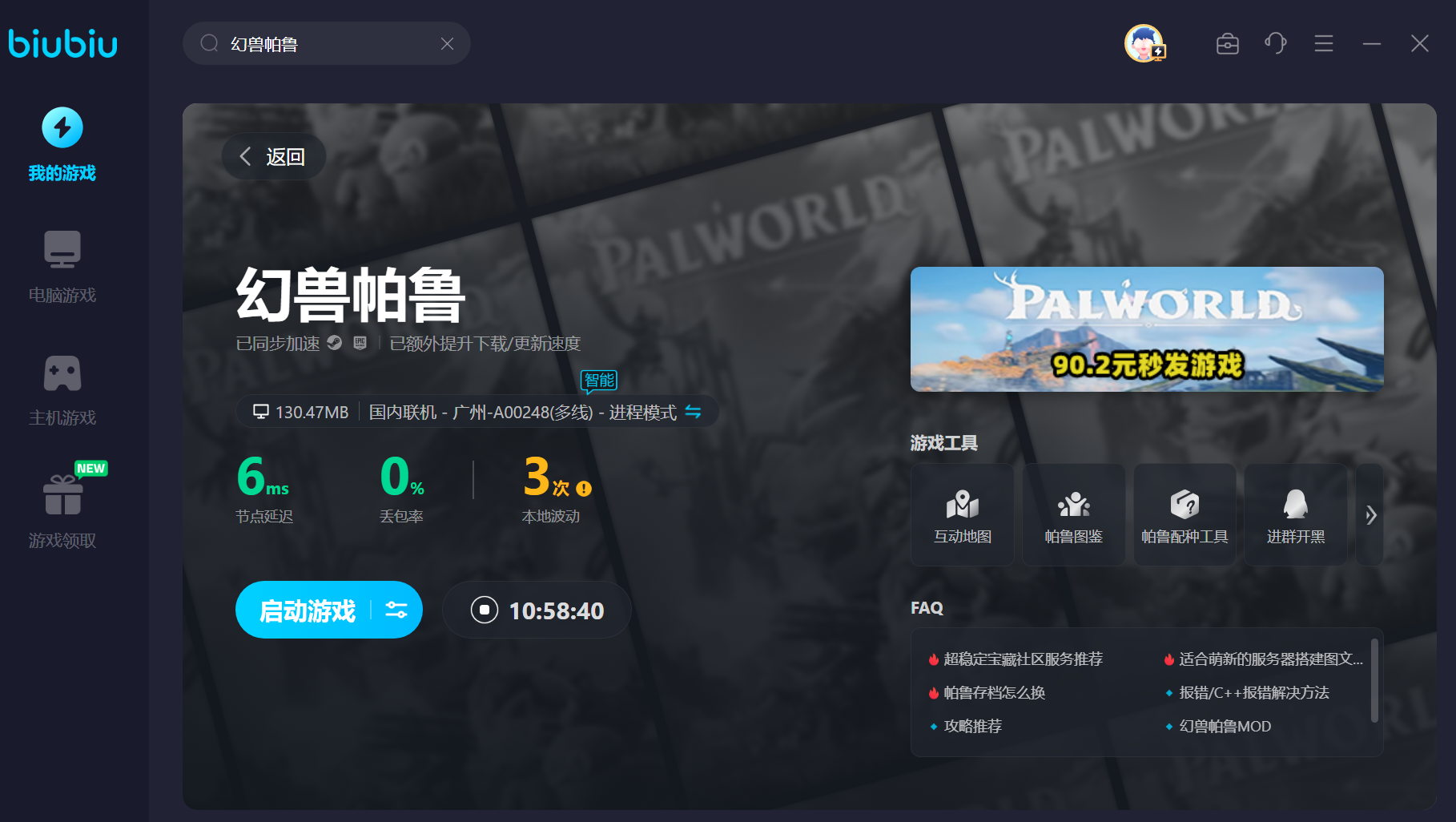1456x822 pixels.
Task: Open the 互动地图 interactive map tool
Action: [x=962, y=515]
